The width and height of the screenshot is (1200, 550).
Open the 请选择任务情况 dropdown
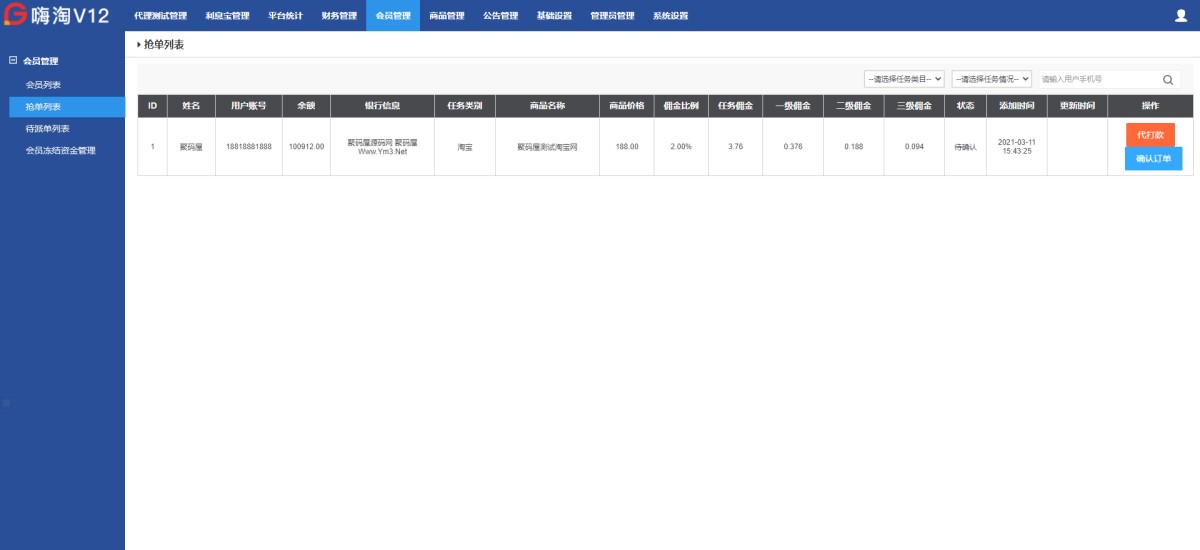pos(991,79)
